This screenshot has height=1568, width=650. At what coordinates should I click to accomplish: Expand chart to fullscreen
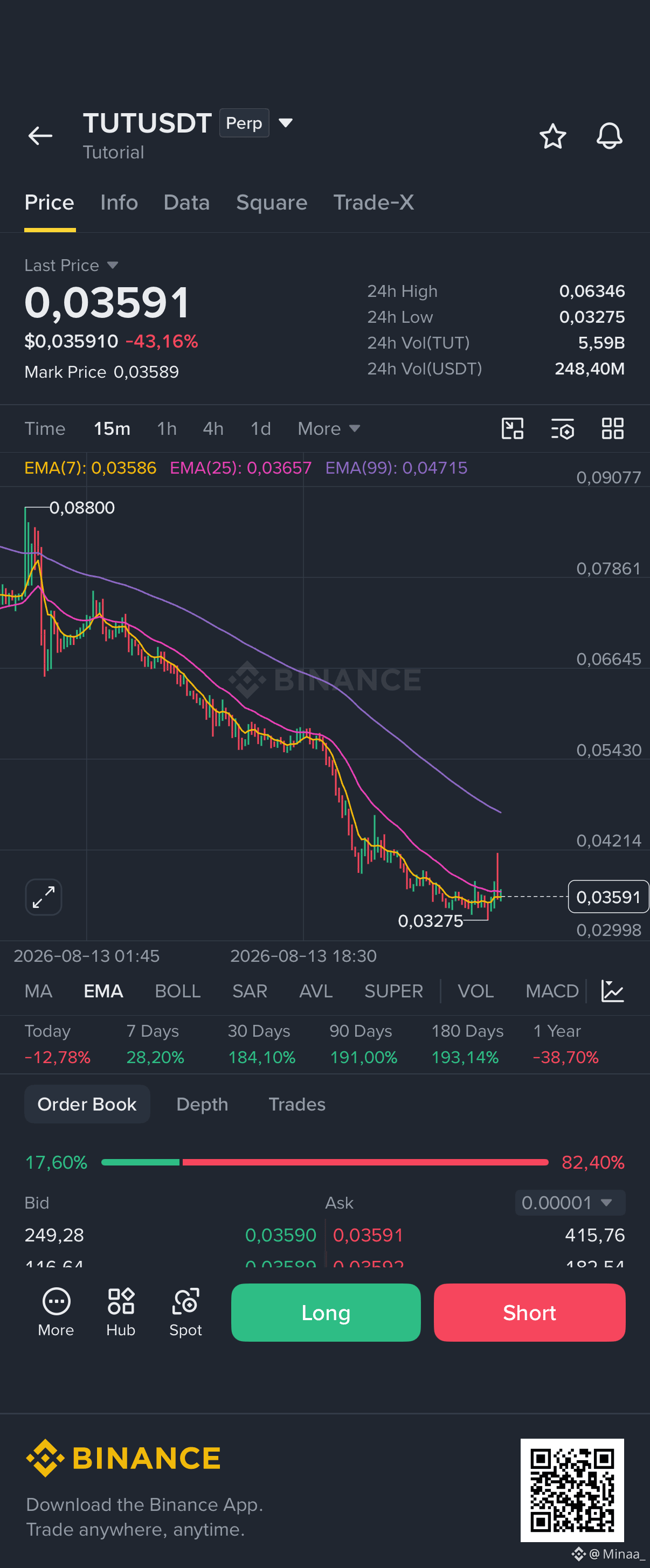[44, 897]
